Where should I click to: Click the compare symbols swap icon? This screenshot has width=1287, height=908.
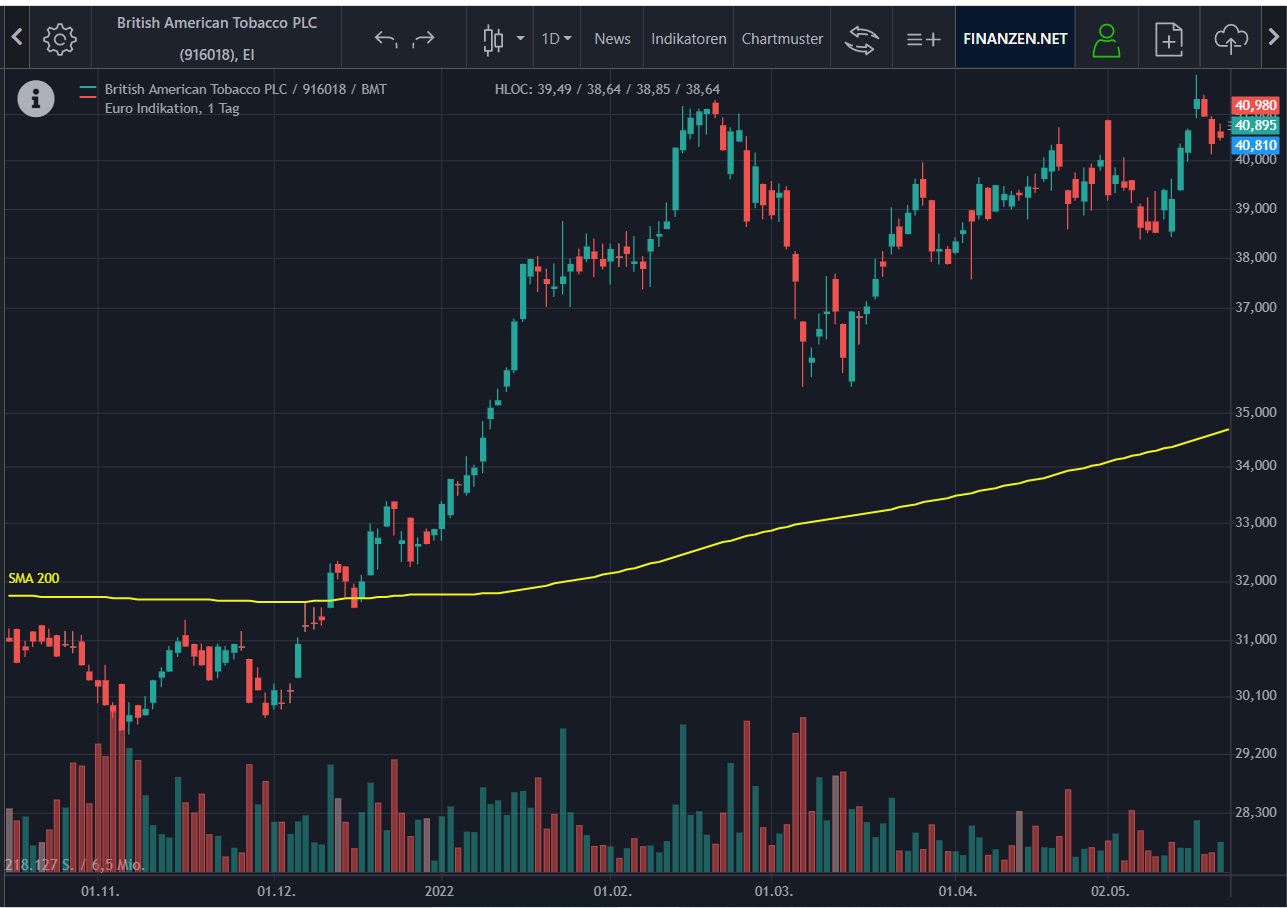(x=860, y=39)
